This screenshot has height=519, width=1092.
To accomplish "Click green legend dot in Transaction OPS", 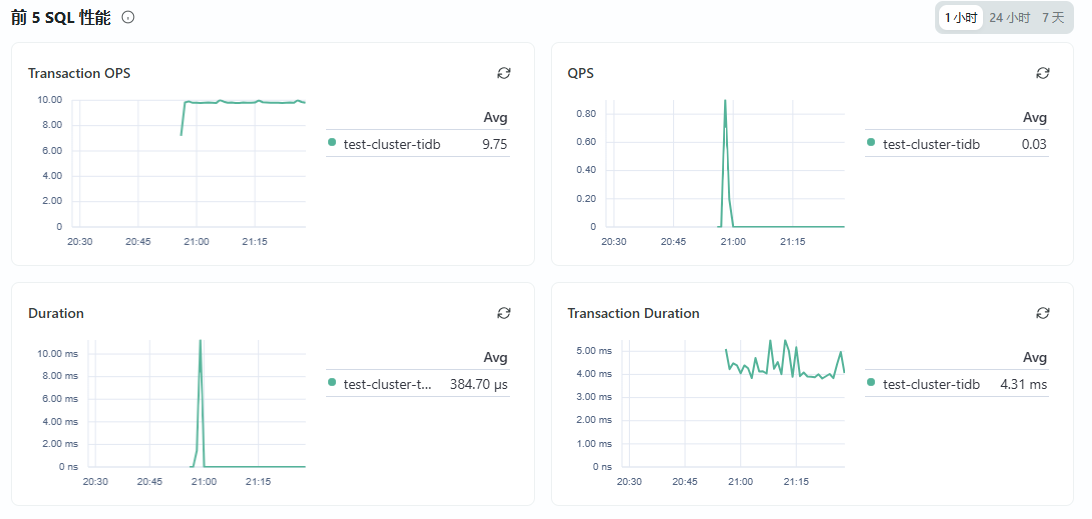I will click(x=332, y=143).
